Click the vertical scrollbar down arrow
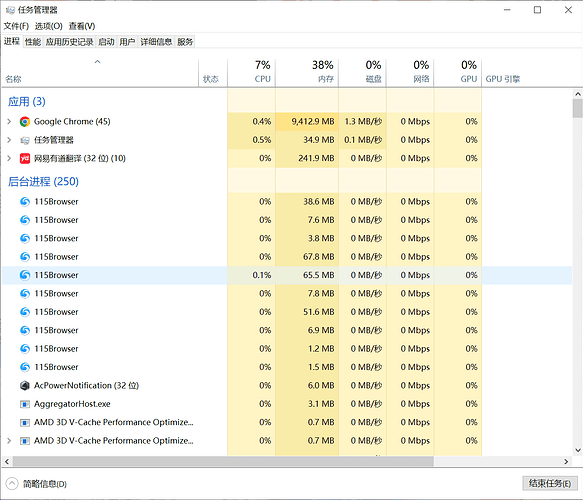 tap(577, 450)
